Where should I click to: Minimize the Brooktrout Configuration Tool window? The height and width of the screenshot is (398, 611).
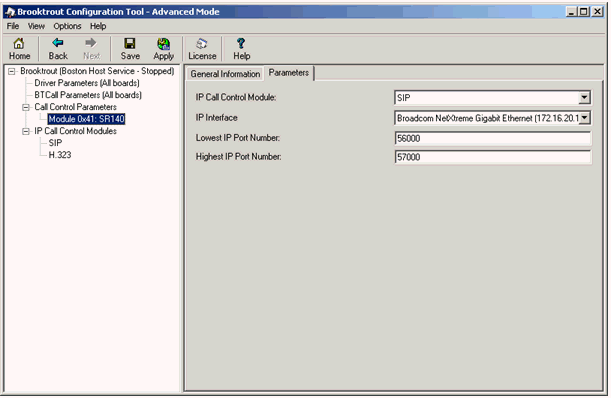tap(571, 12)
